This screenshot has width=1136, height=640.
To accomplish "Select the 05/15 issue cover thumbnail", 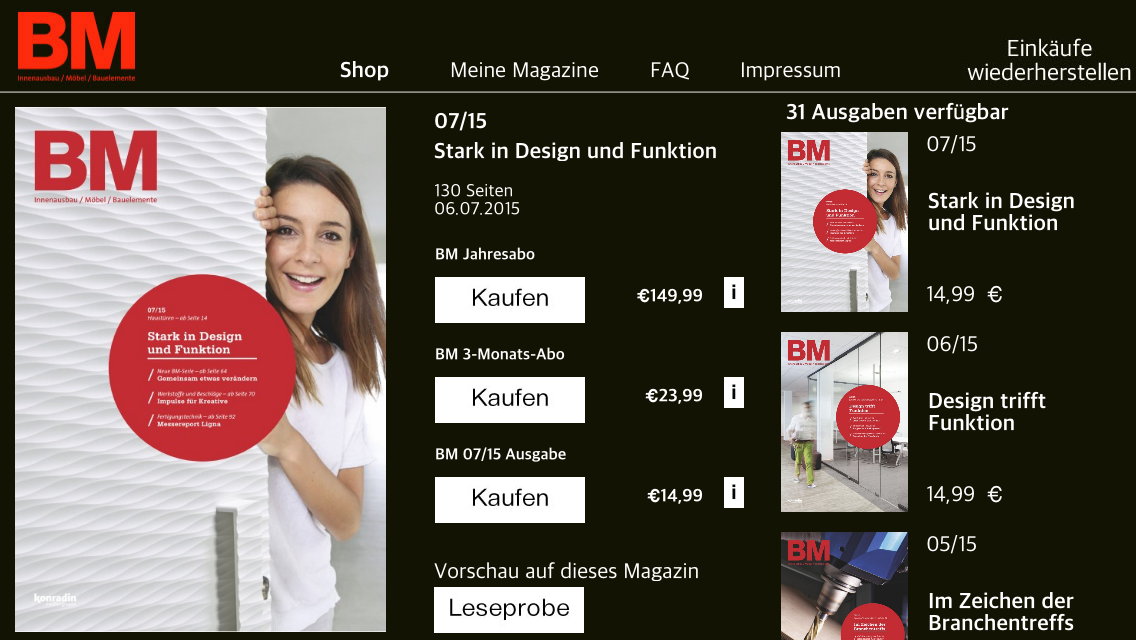I will [844, 586].
